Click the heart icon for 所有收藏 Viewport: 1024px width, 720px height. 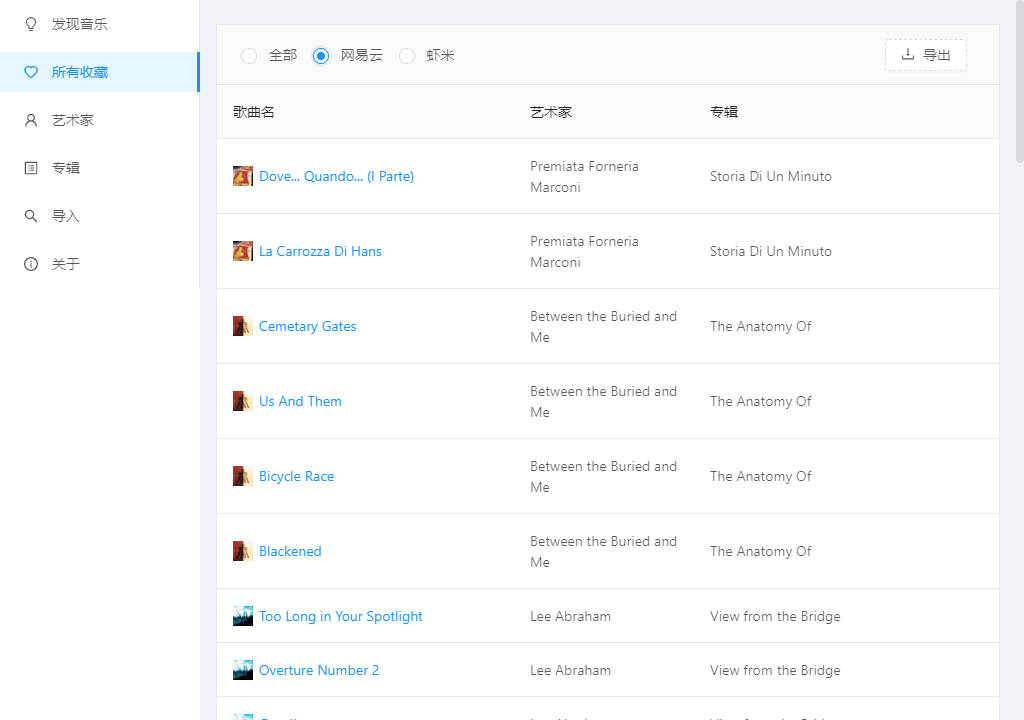point(31,72)
